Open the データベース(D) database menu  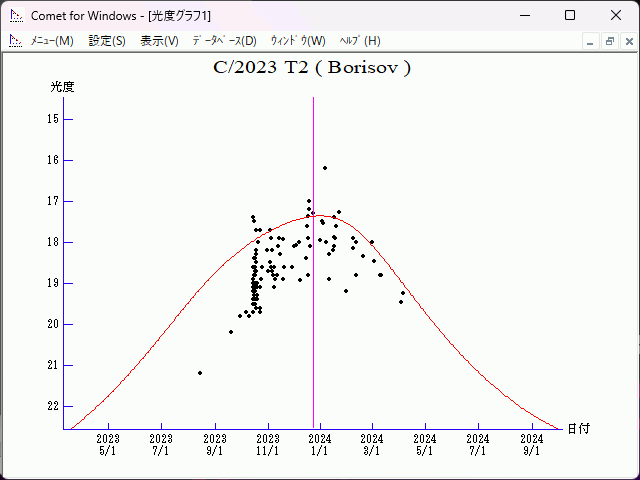[224, 41]
